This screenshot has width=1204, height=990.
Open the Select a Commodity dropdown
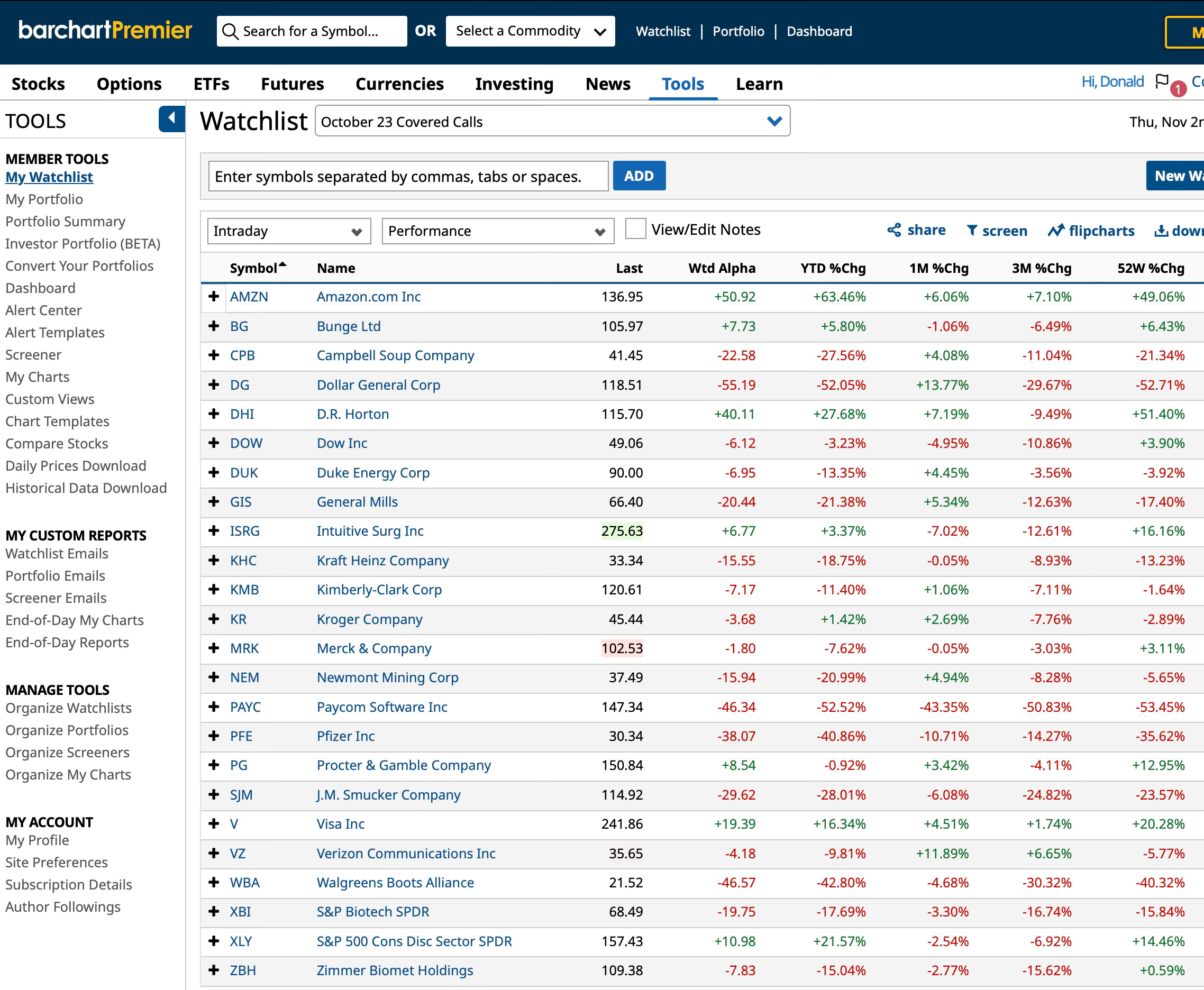(530, 31)
